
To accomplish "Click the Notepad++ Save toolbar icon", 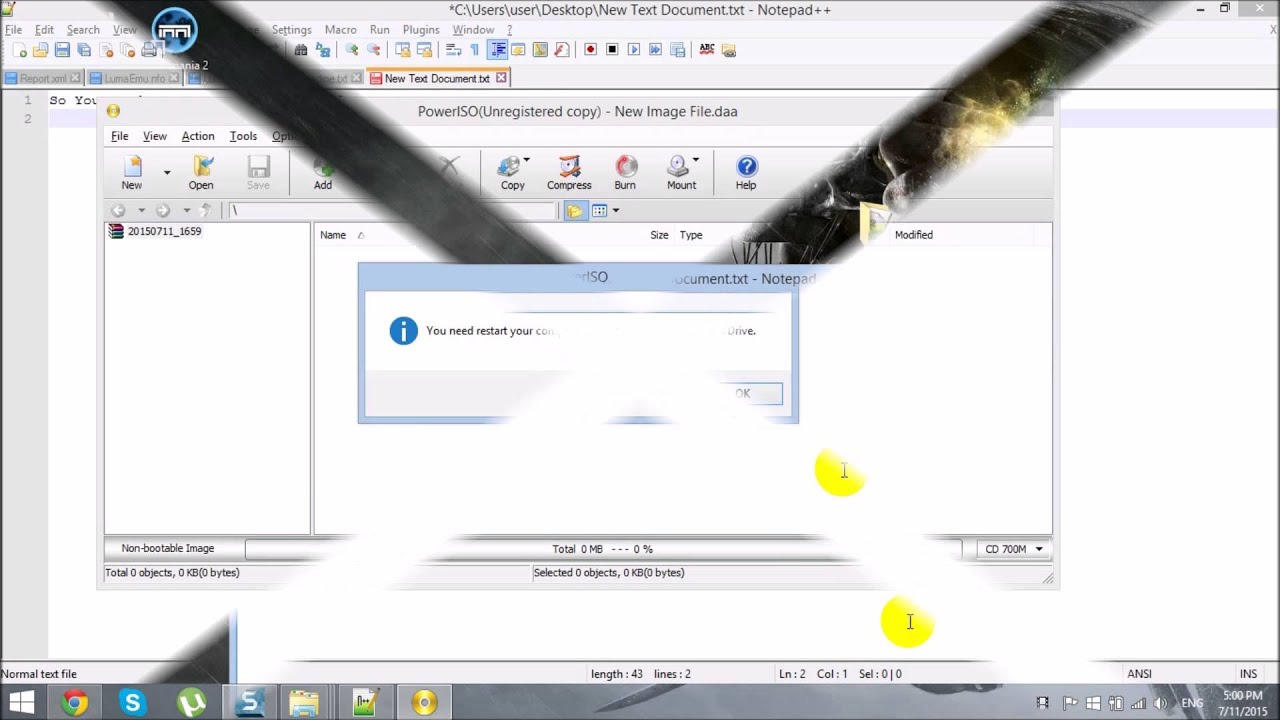I will 62,50.
